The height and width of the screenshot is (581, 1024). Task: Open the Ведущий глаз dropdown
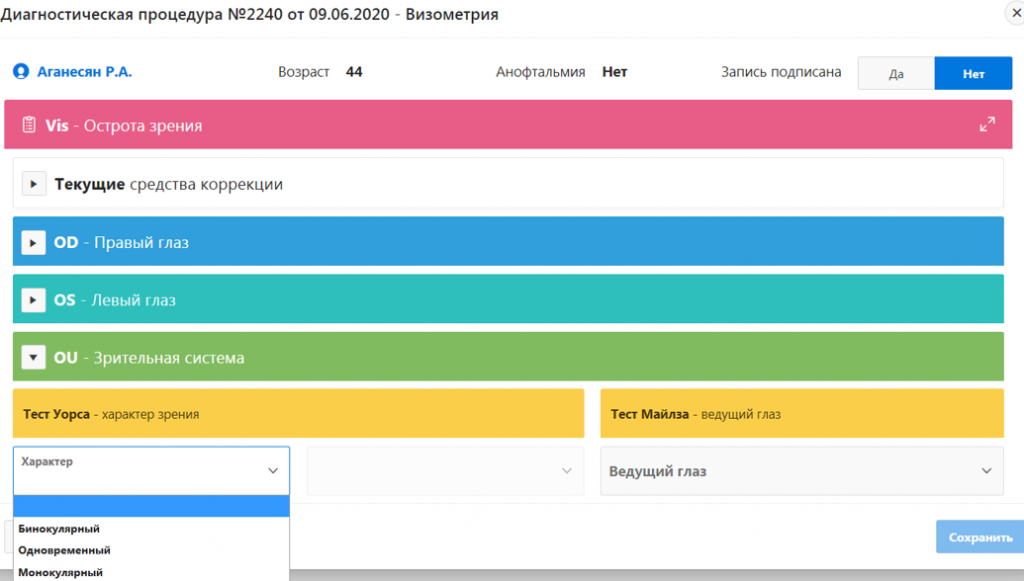[x=801, y=471]
